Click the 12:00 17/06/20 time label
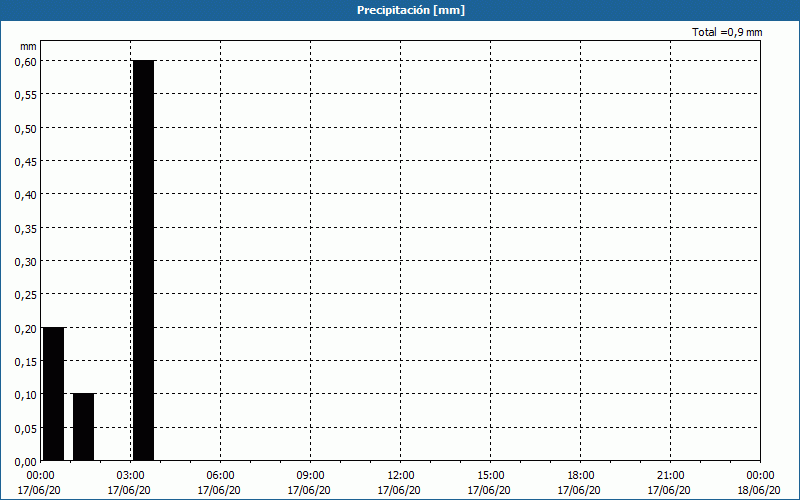 click(x=399, y=483)
